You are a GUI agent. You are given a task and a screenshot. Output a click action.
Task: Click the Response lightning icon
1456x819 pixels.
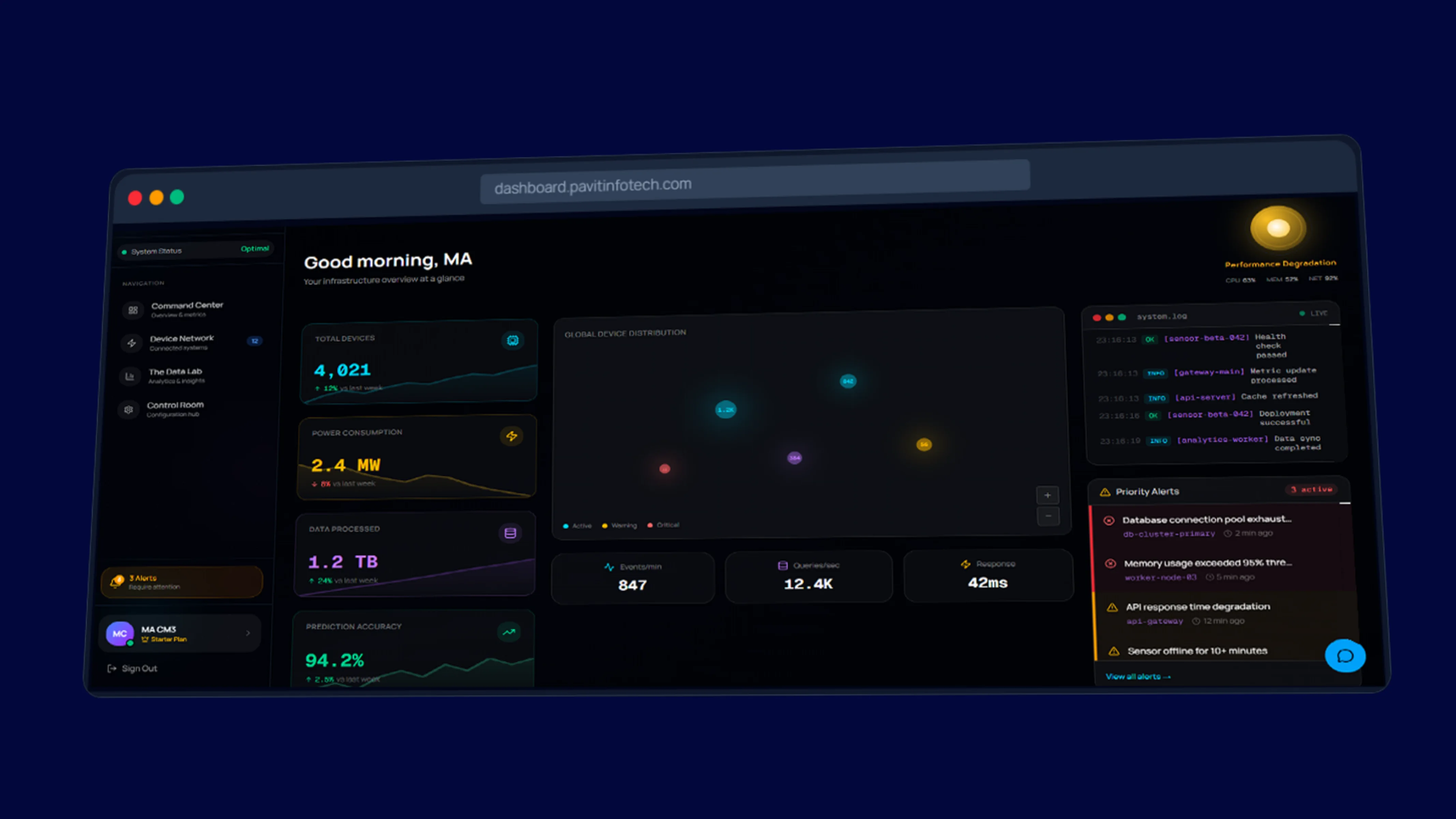(966, 564)
